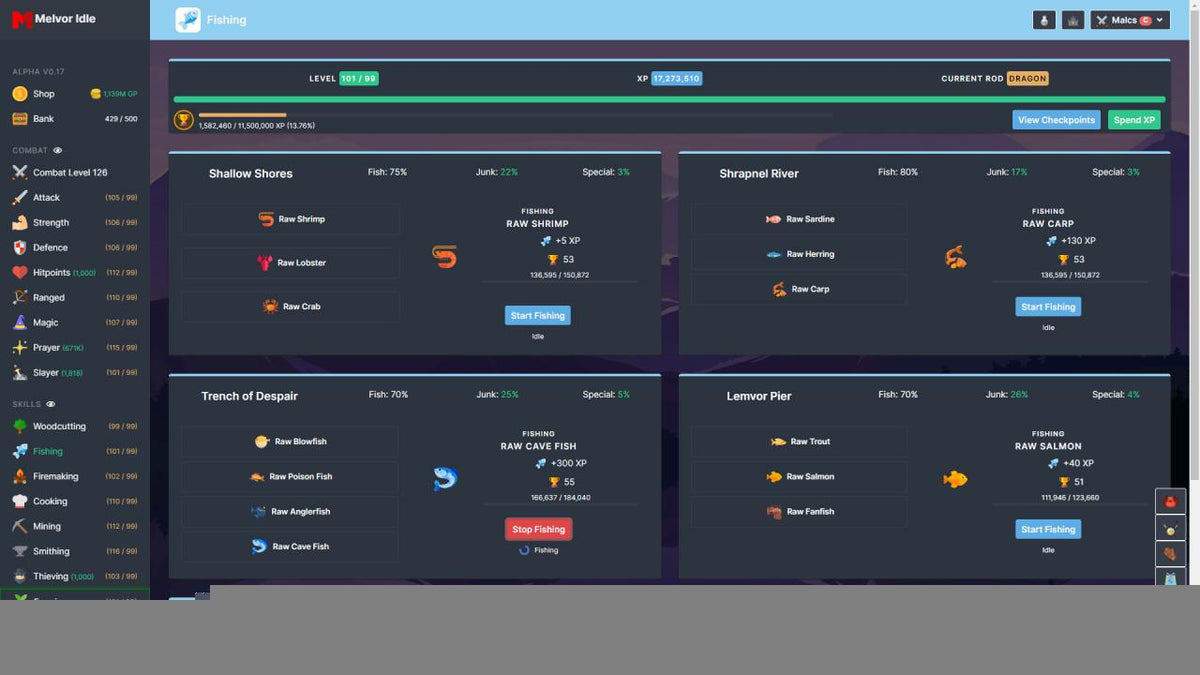
Task: Select Raw Fanfish in Lemvor Pier
Action: click(x=800, y=512)
